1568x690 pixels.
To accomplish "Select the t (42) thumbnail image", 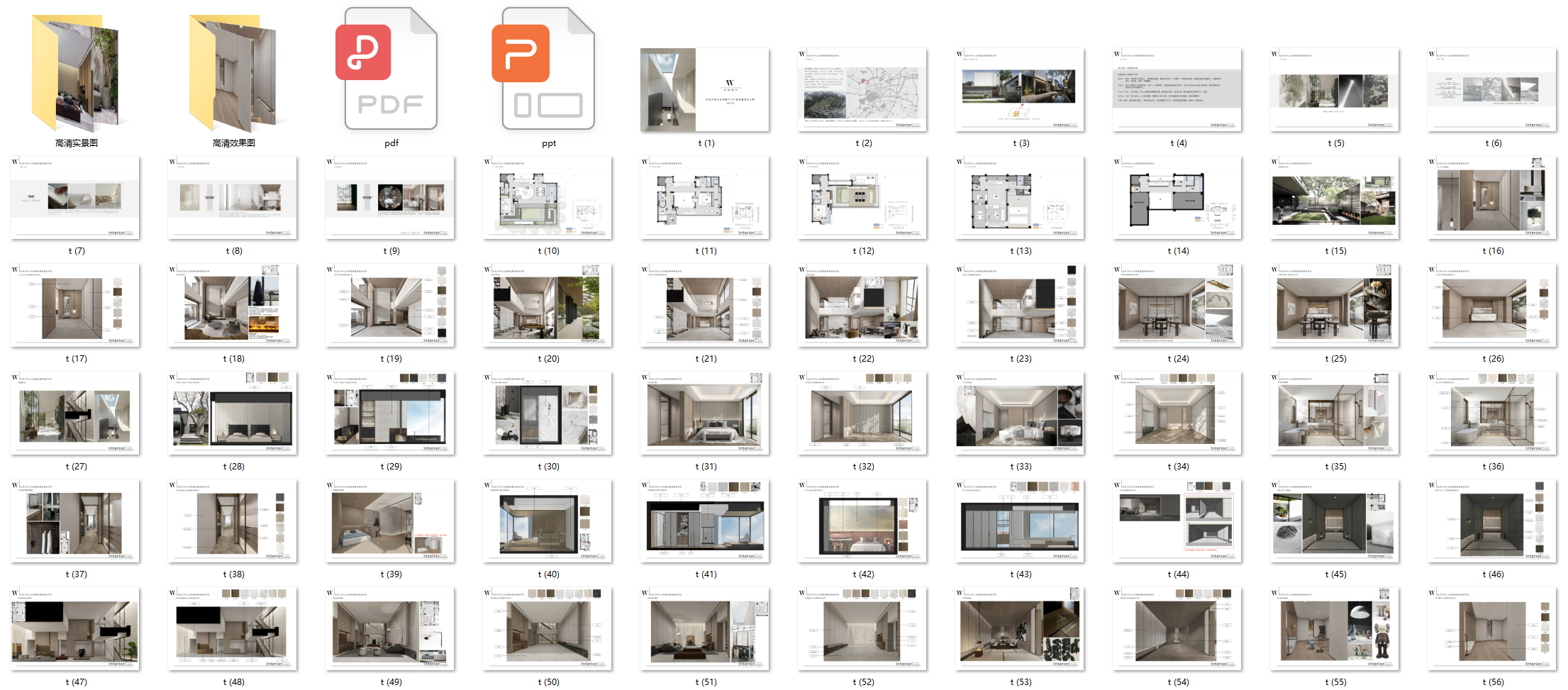I will [862, 522].
